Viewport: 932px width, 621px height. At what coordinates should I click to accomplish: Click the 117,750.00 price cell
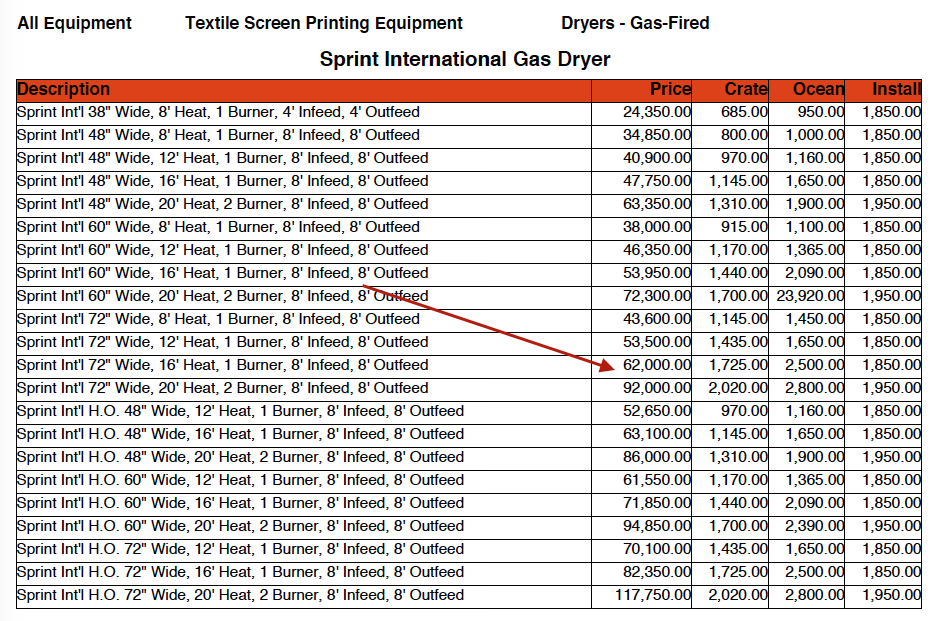pos(653,595)
